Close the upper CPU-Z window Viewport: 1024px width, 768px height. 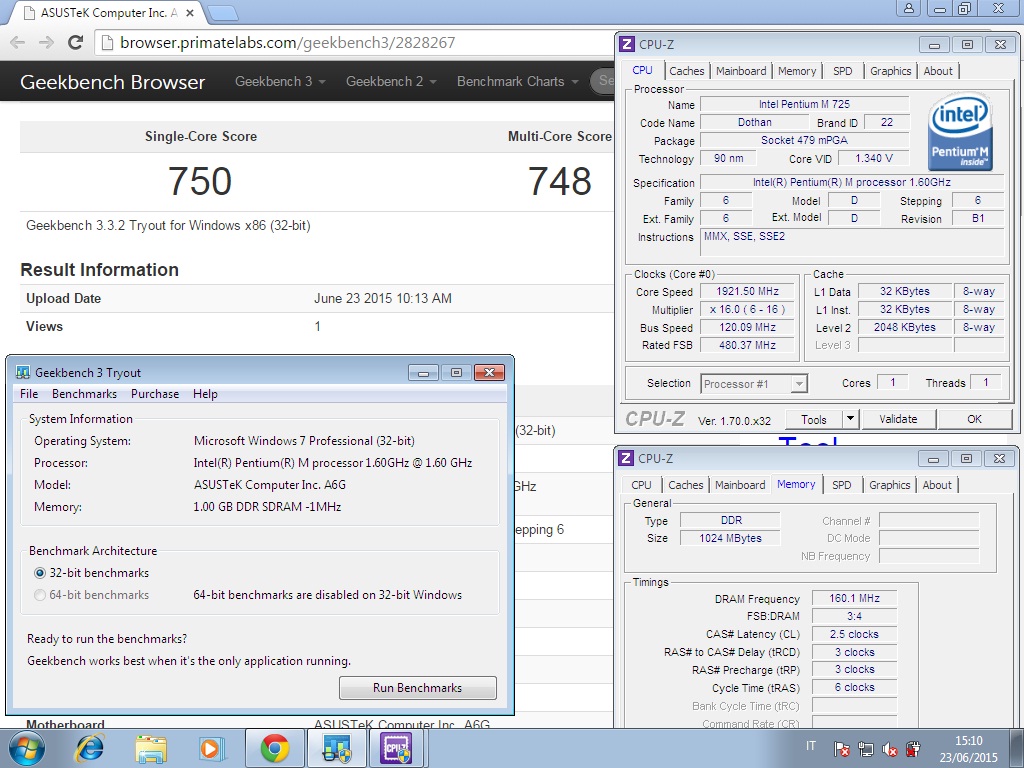pos(1000,44)
